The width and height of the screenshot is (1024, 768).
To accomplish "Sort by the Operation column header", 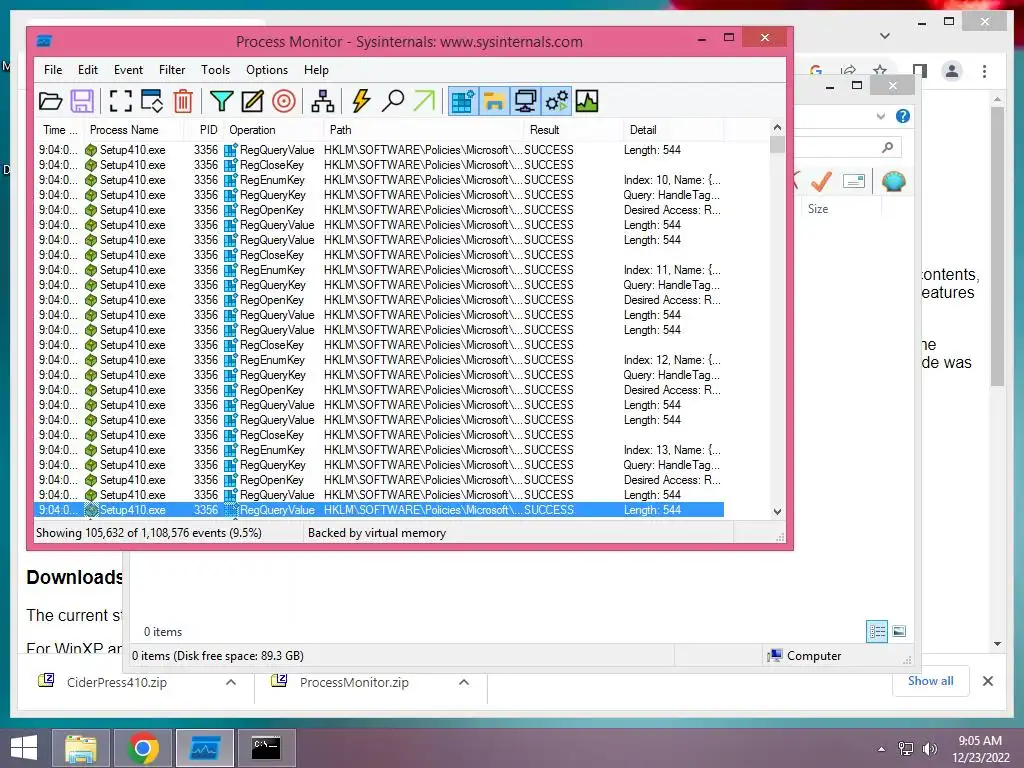I will (x=274, y=130).
